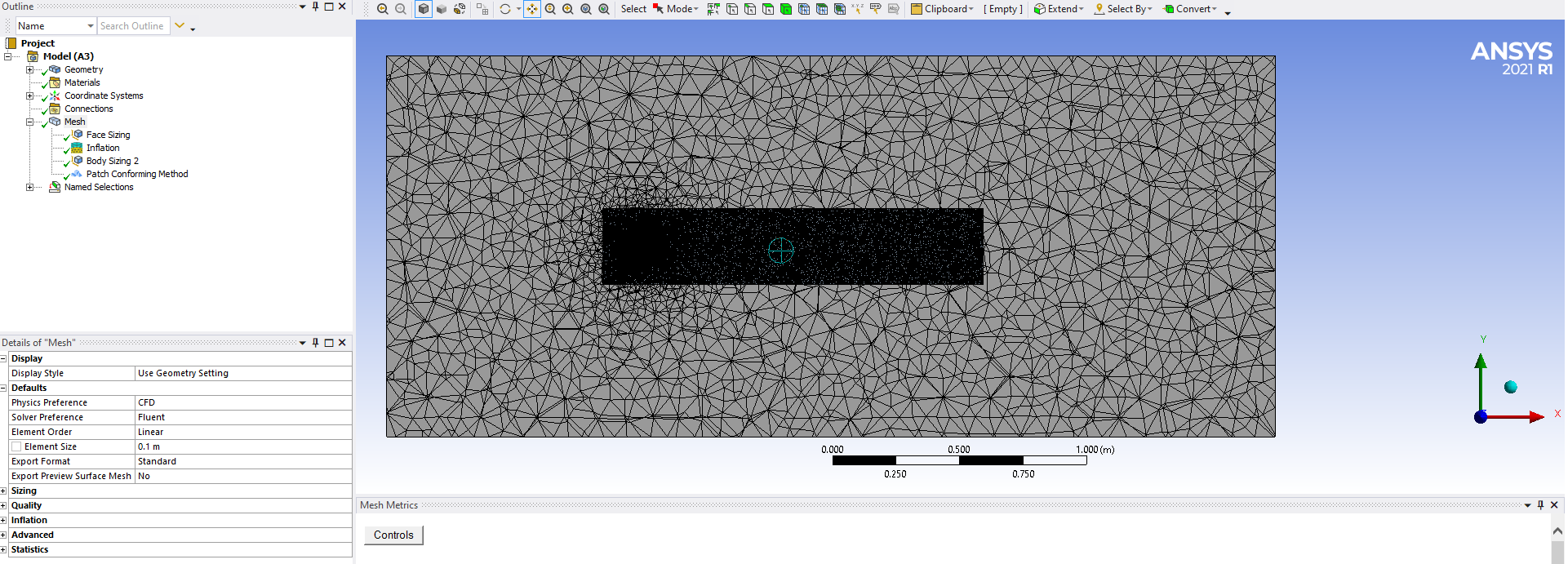1568x564 pixels.
Task: Click the Vertex selection filter icon
Action: (x=732, y=9)
